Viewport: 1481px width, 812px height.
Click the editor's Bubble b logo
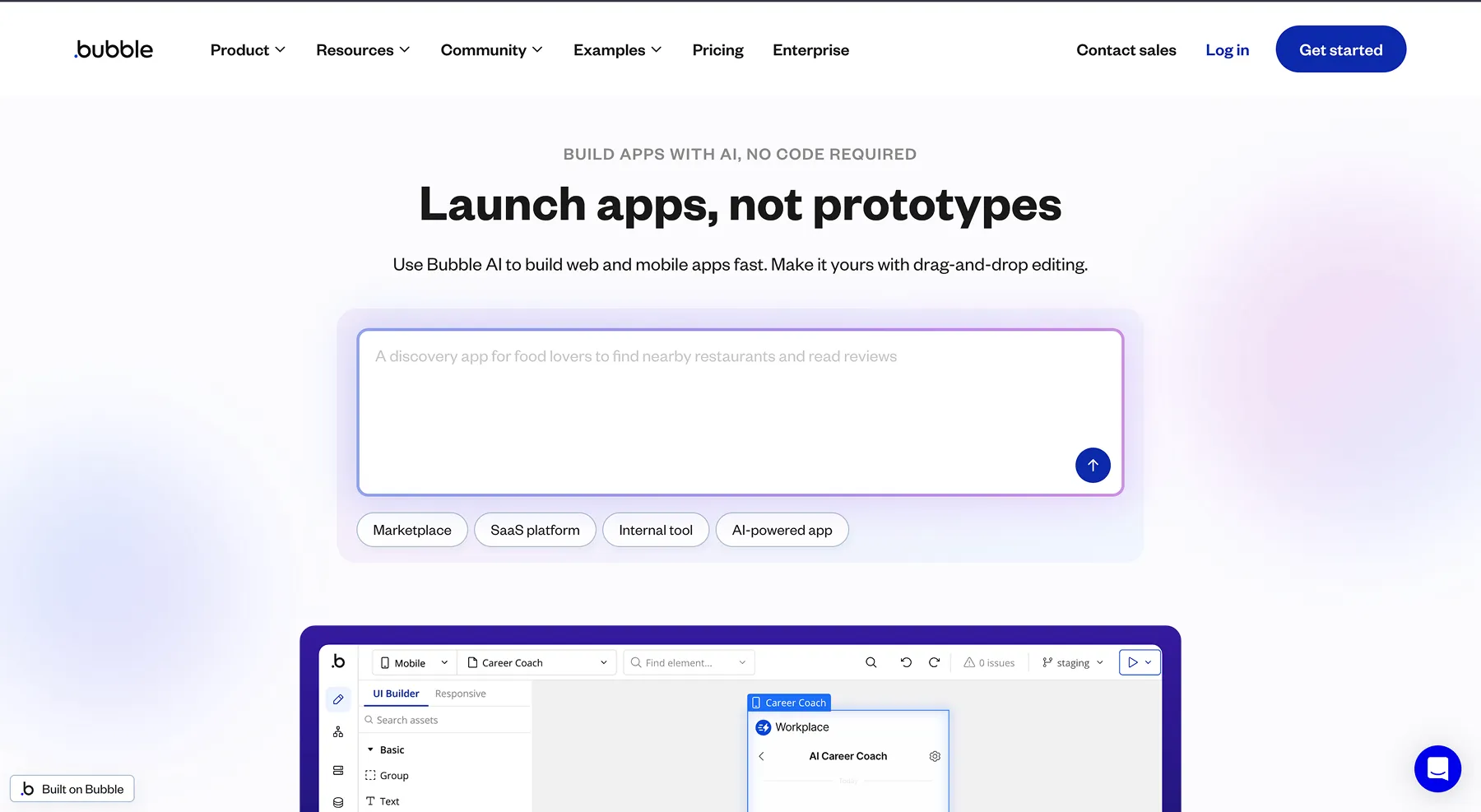tap(338, 661)
